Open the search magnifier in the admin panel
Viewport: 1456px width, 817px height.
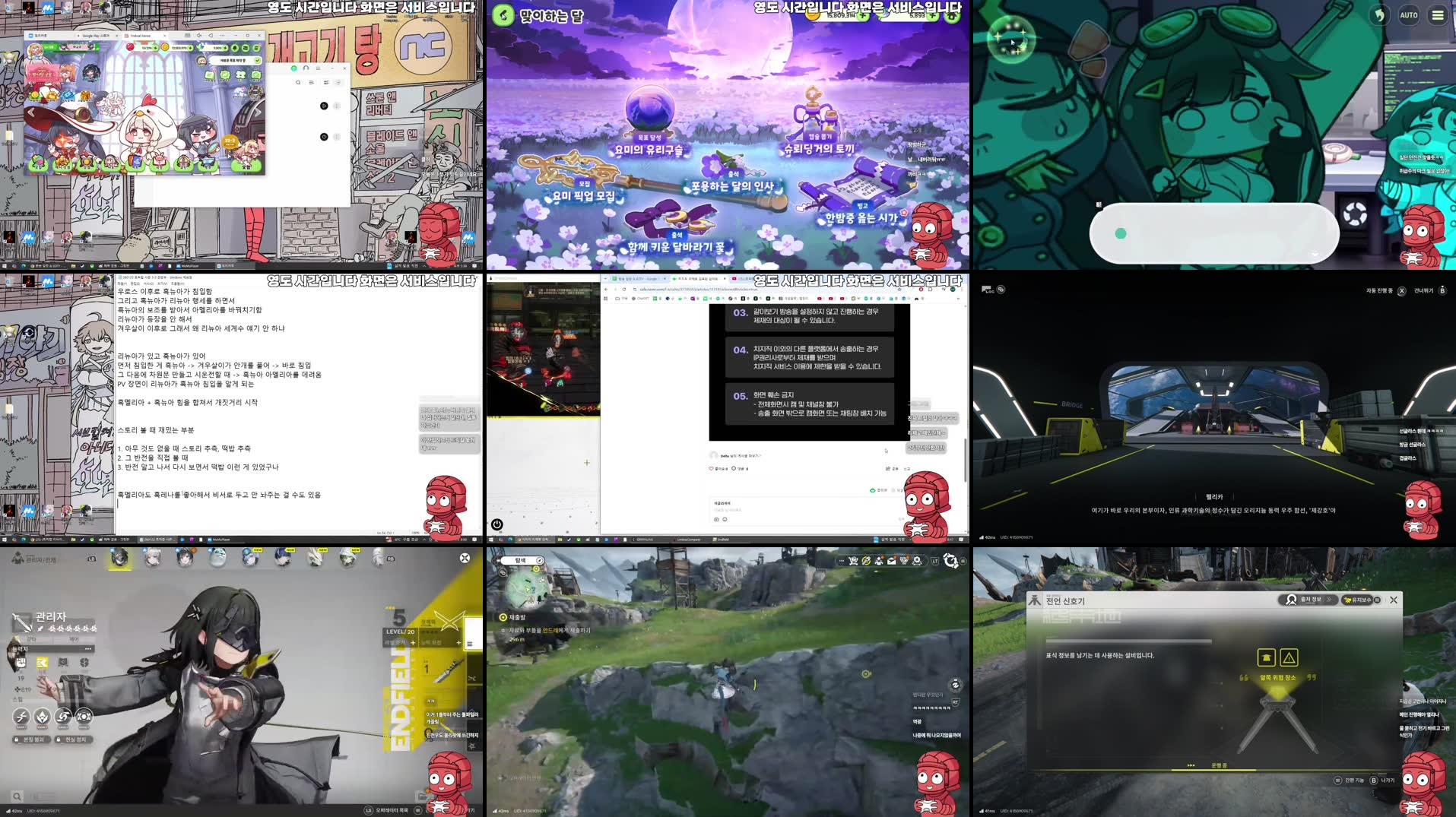click(x=17, y=795)
